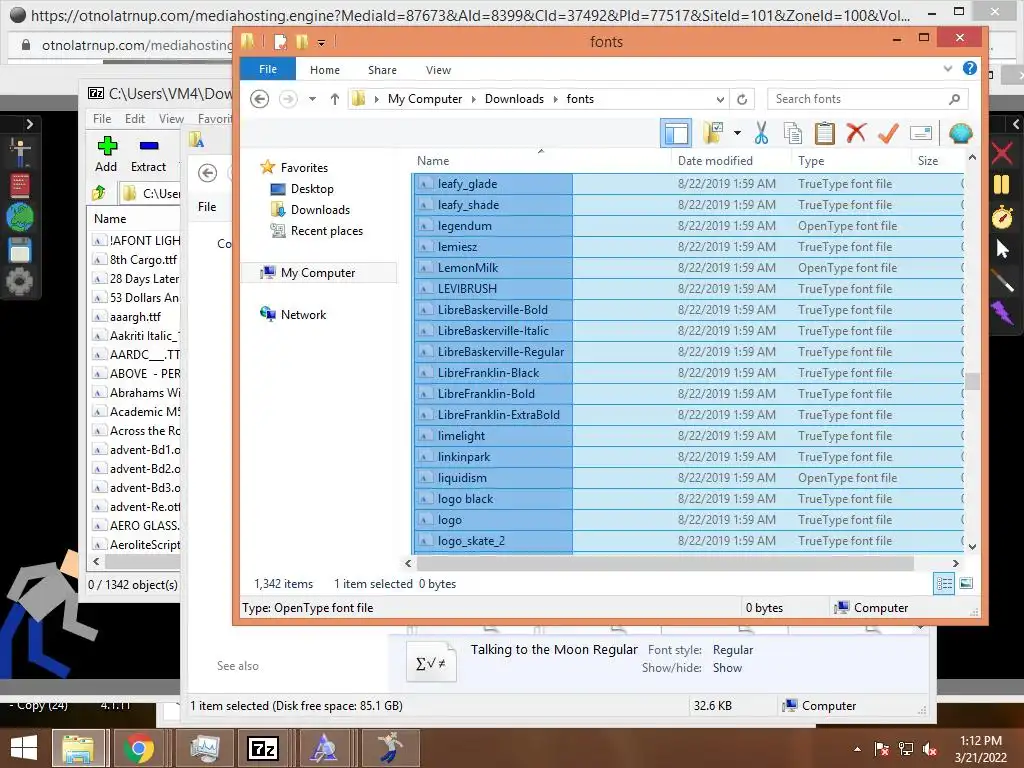The width and height of the screenshot is (1024, 768).
Task: Click the Rename icon in fonts toolbar
Action: 920,133
